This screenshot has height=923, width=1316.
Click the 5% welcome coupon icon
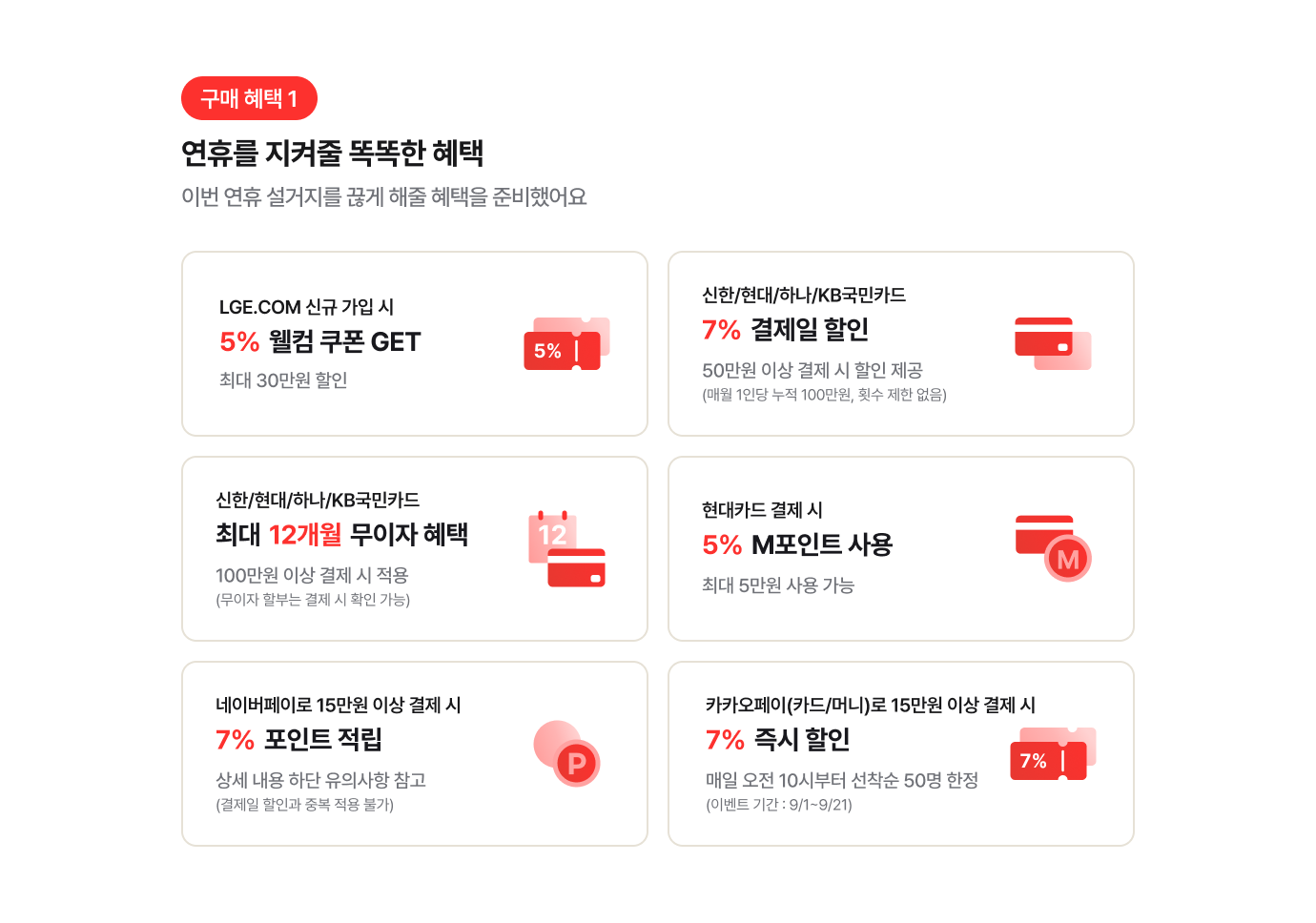pyautogui.click(x=566, y=343)
